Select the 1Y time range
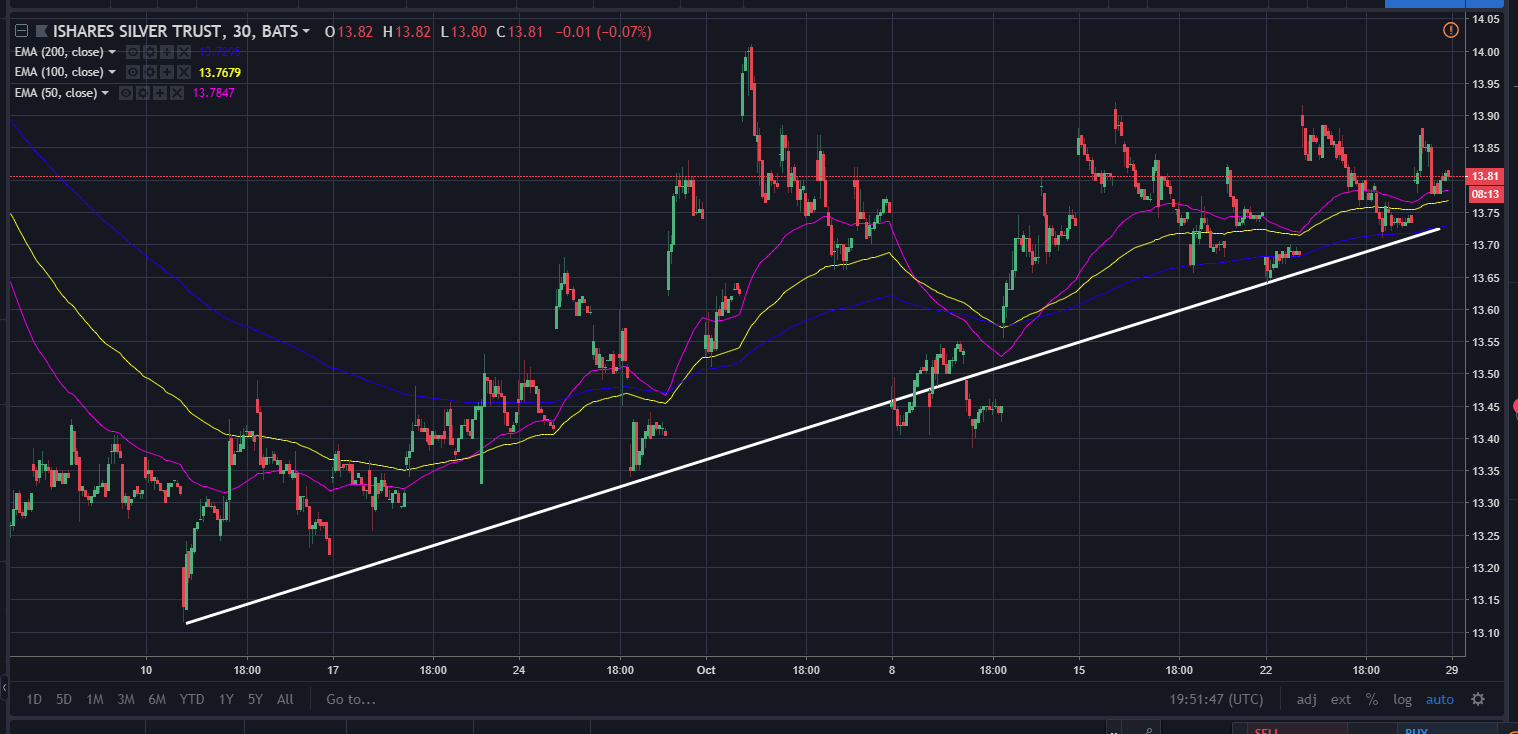Image resolution: width=1518 pixels, height=734 pixels. click(226, 699)
